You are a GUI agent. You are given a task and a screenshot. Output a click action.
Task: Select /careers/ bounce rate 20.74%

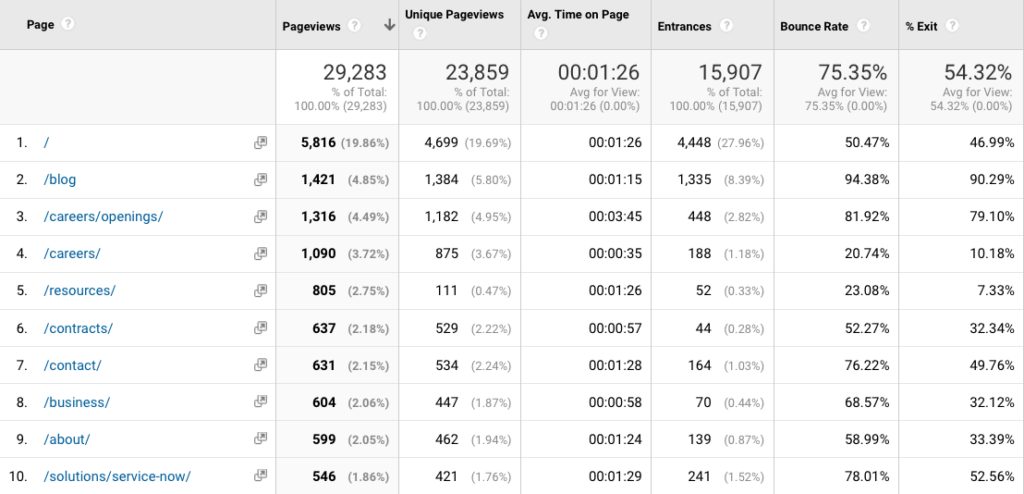(867, 253)
